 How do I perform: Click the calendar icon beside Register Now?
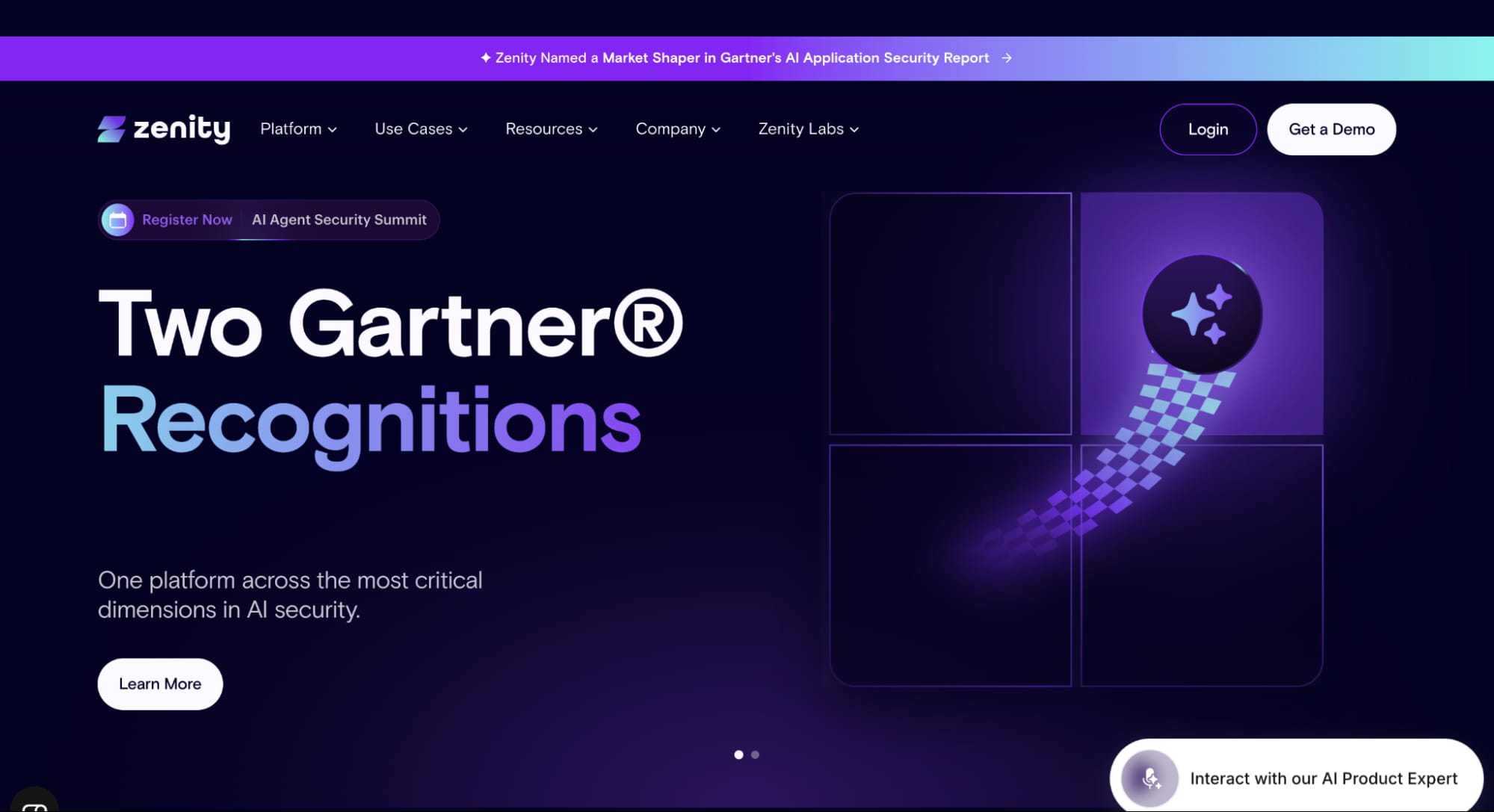pyautogui.click(x=117, y=220)
